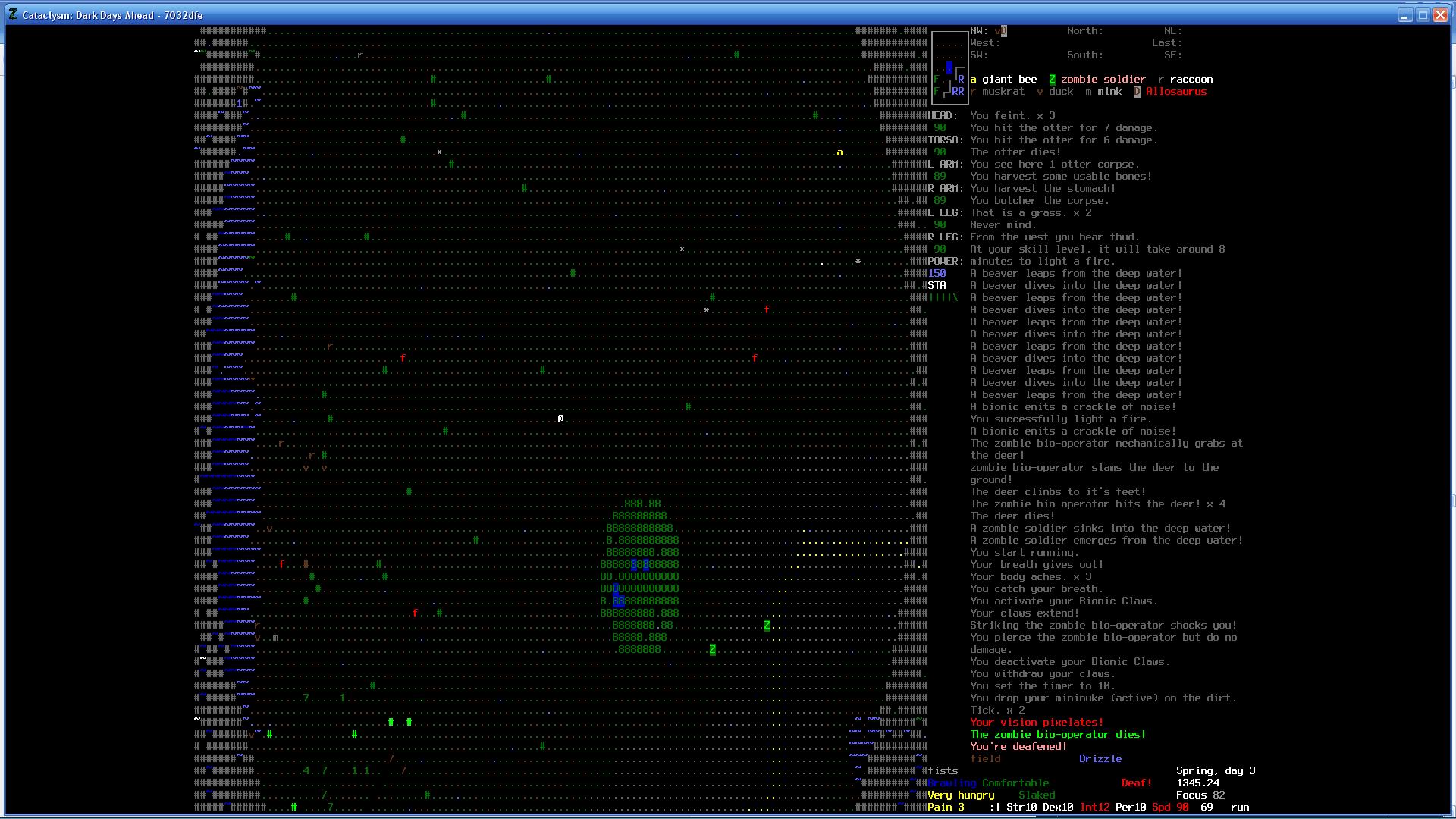Viewport: 1456px width, 819px height.
Task: Click the NW compass direction label
Action: tap(978, 31)
